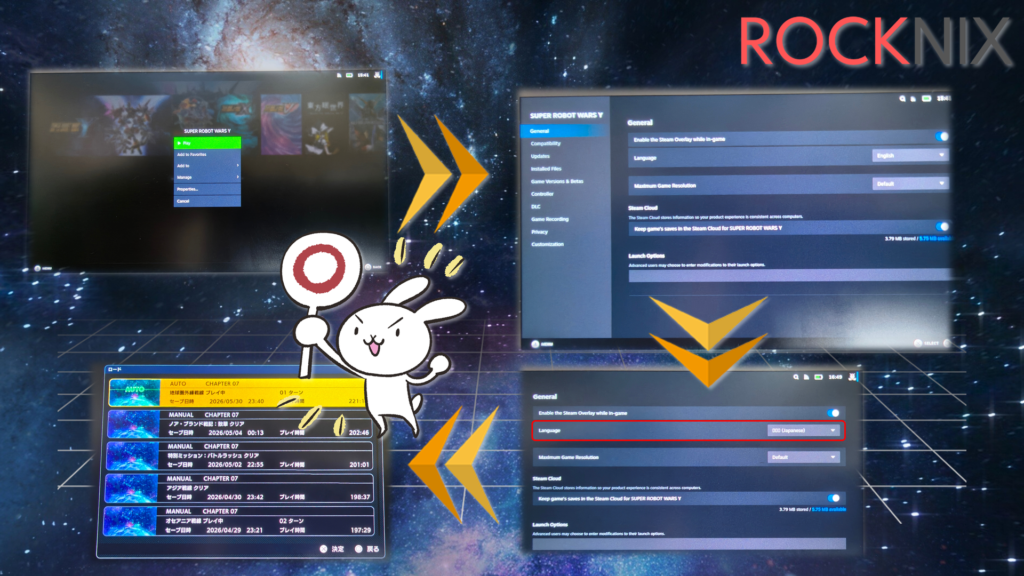
Task: Click the 5.75 MB available cloud storage text
Action: click(x=829, y=509)
